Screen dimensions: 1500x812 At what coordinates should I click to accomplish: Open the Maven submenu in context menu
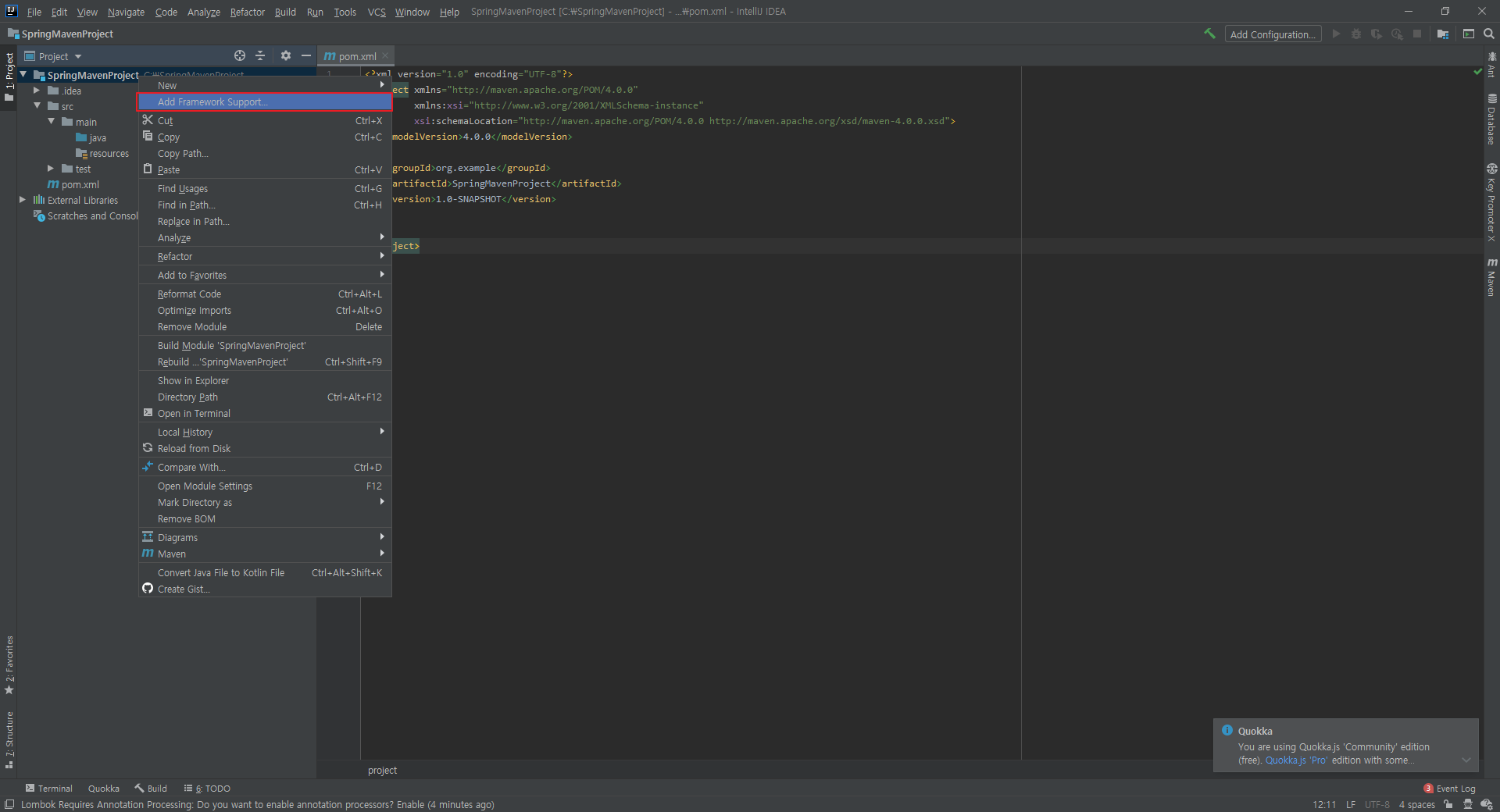[x=265, y=554]
